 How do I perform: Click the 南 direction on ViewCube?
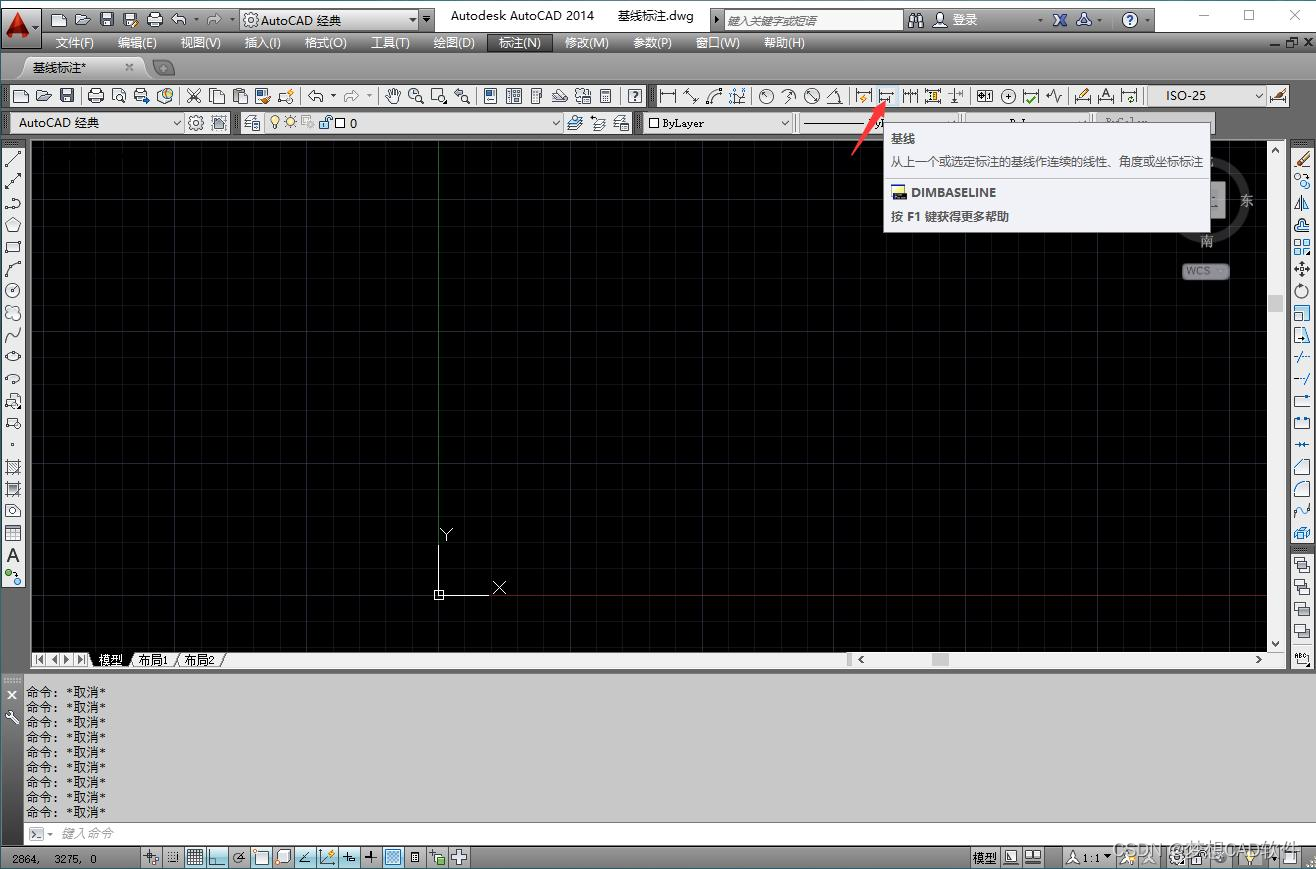tap(1207, 241)
